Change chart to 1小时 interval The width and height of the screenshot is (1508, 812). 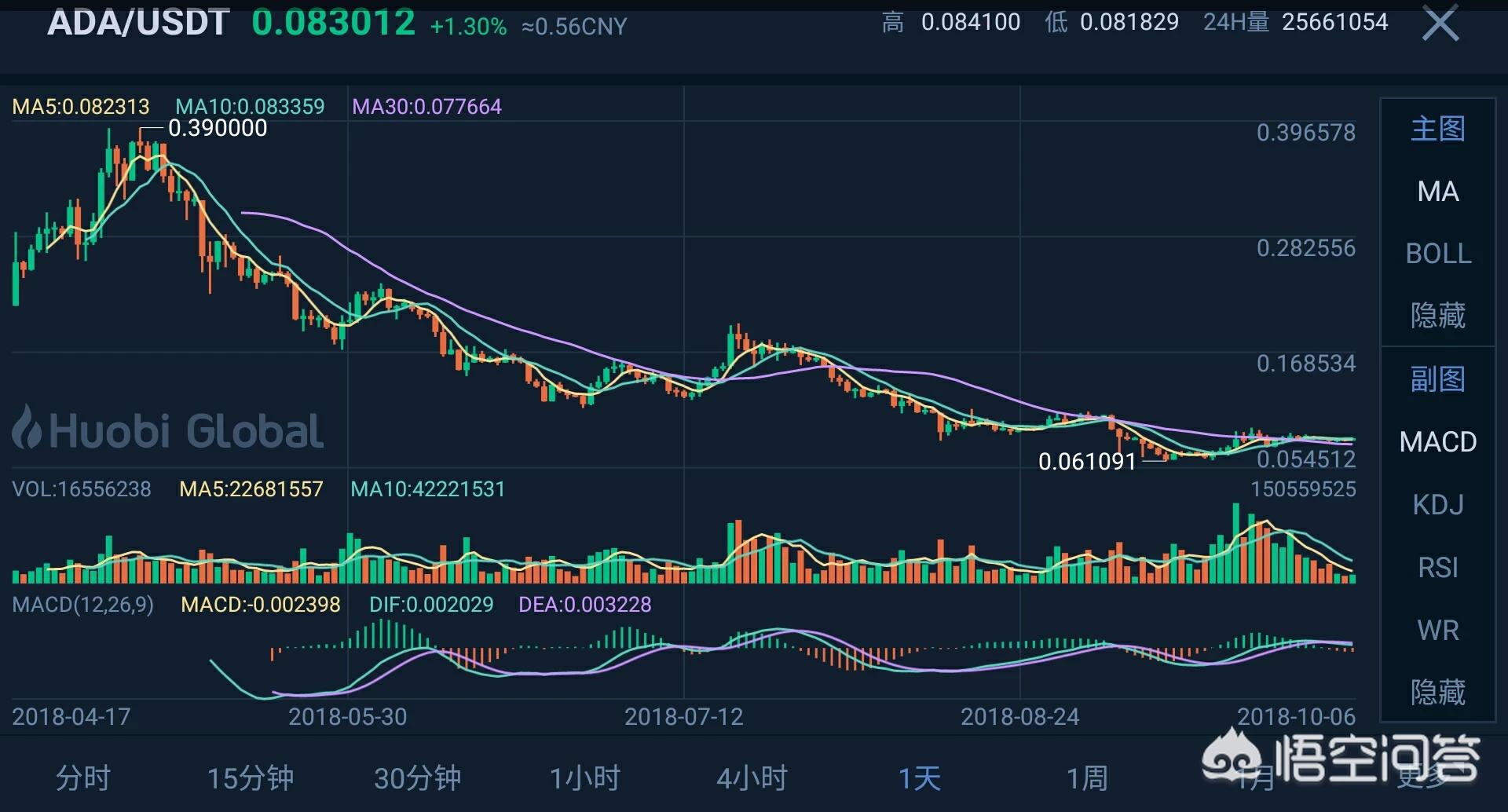[584, 778]
